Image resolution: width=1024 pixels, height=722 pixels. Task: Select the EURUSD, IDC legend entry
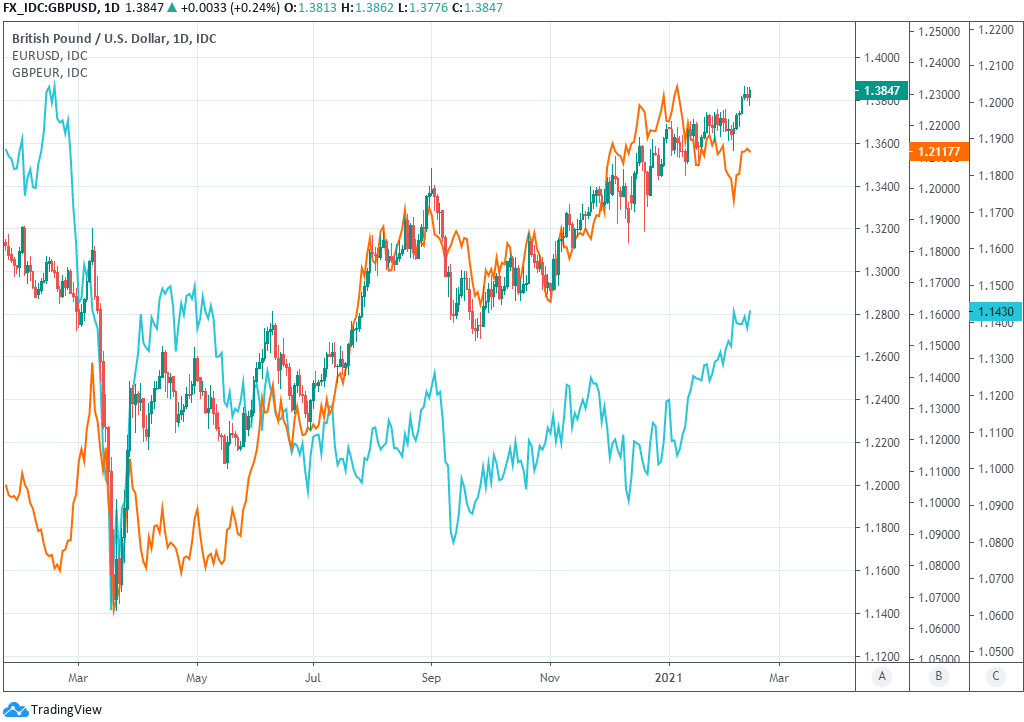pos(50,56)
